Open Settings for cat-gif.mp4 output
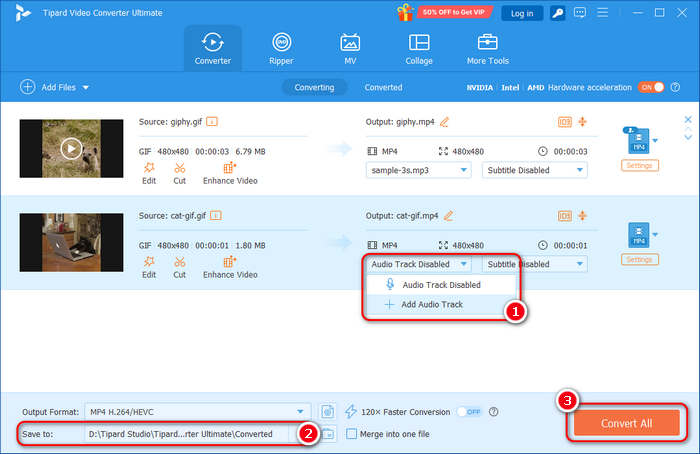 pos(639,259)
